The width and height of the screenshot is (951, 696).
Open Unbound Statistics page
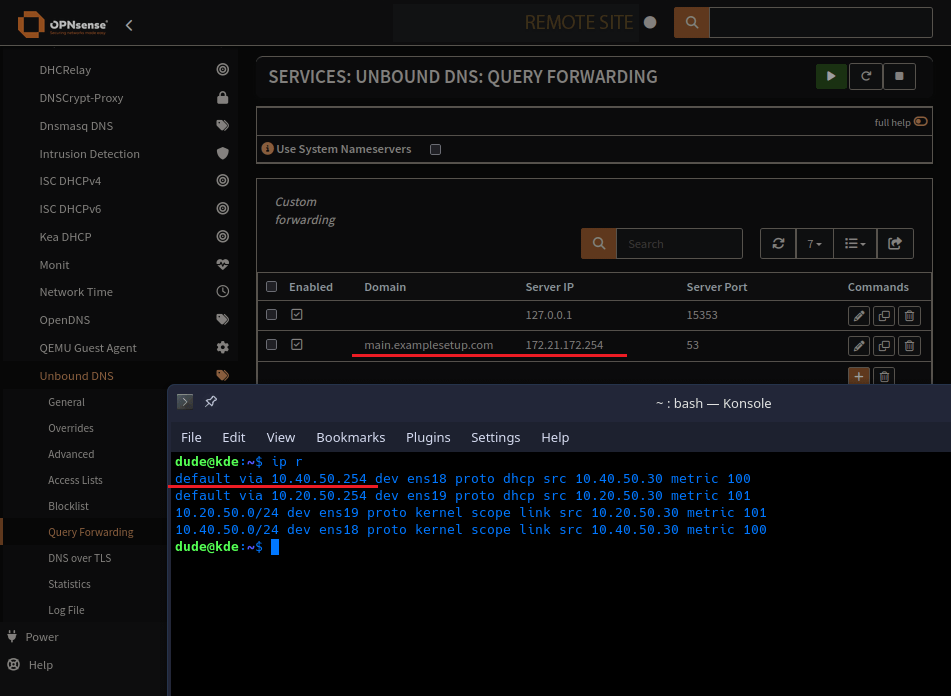(x=69, y=584)
